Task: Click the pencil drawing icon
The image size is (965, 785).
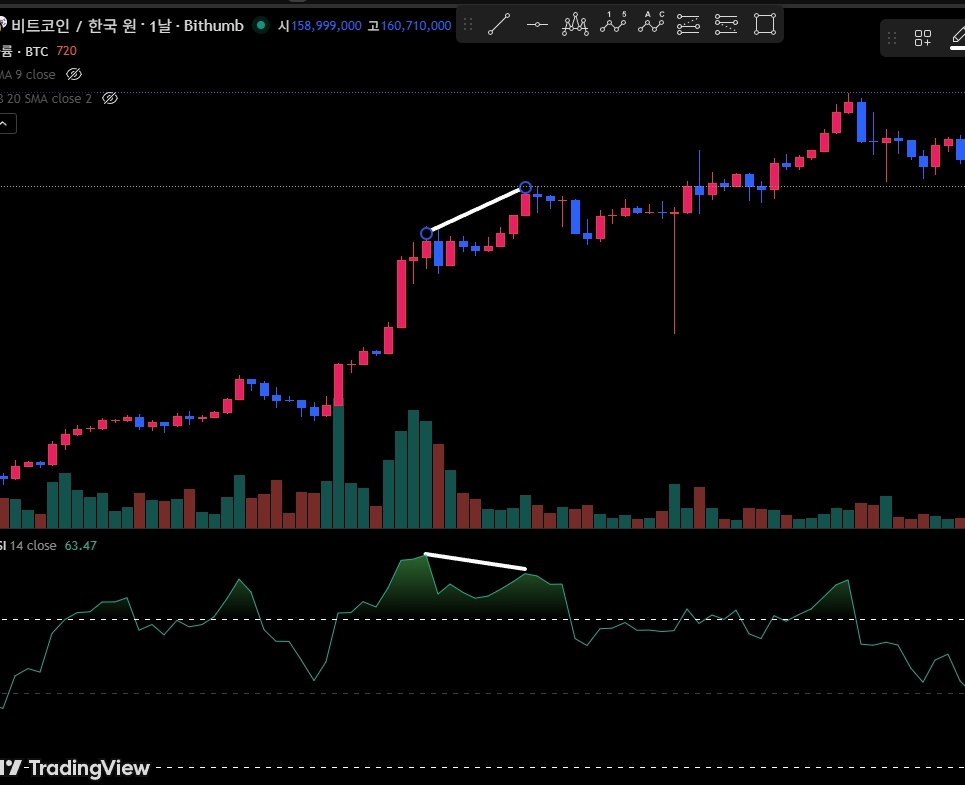Action: pos(958,37)
